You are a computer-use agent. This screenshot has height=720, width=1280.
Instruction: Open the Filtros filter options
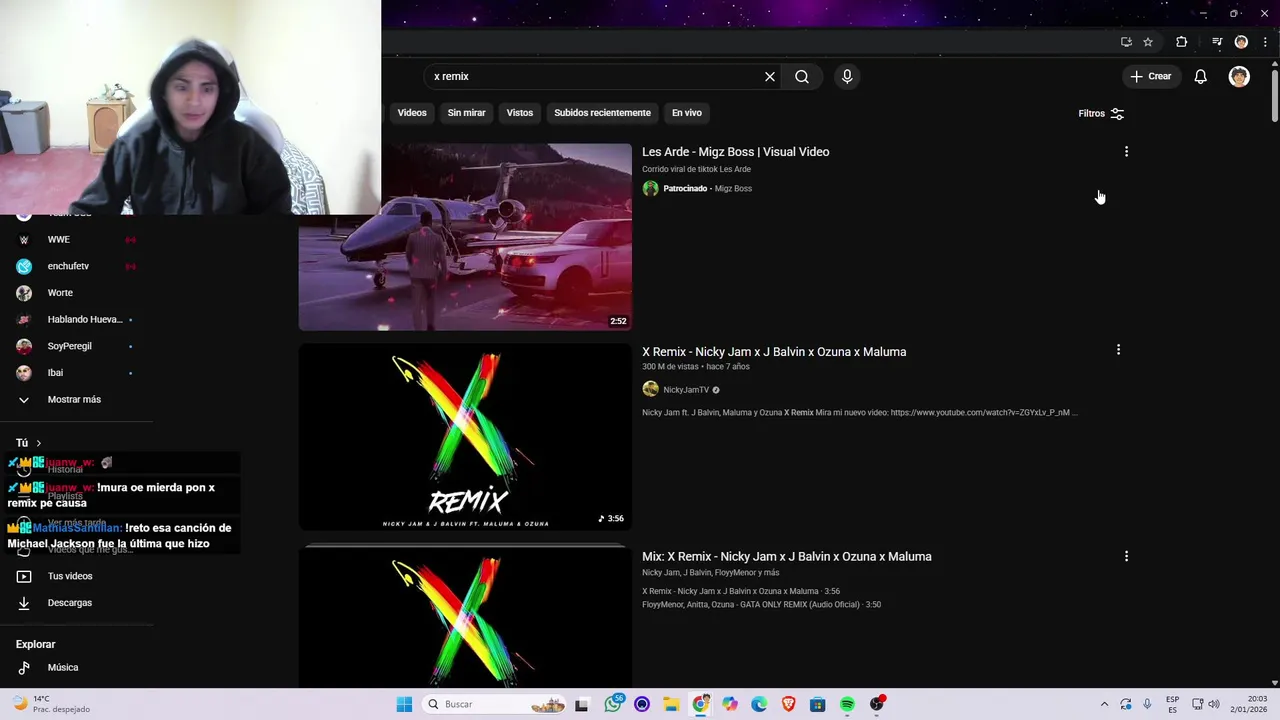tap(1101, 113)
